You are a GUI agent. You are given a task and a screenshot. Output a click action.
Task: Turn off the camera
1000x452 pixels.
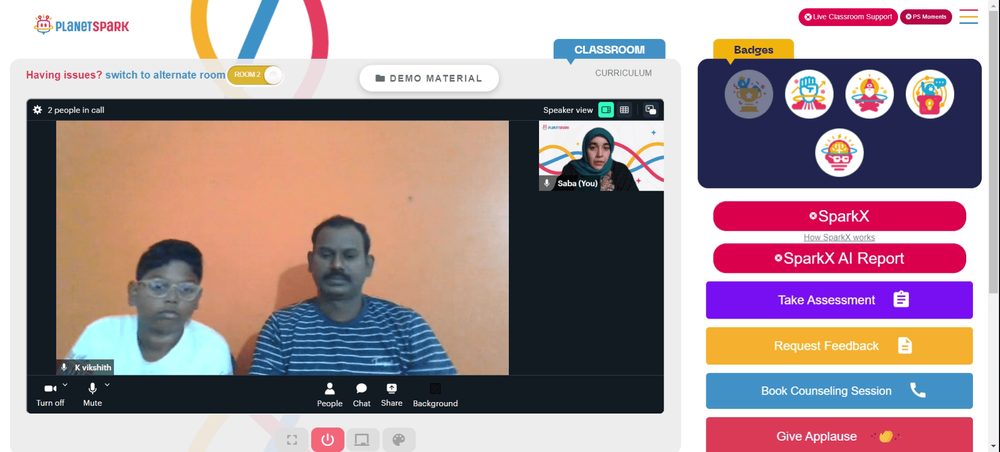[50, 395]
